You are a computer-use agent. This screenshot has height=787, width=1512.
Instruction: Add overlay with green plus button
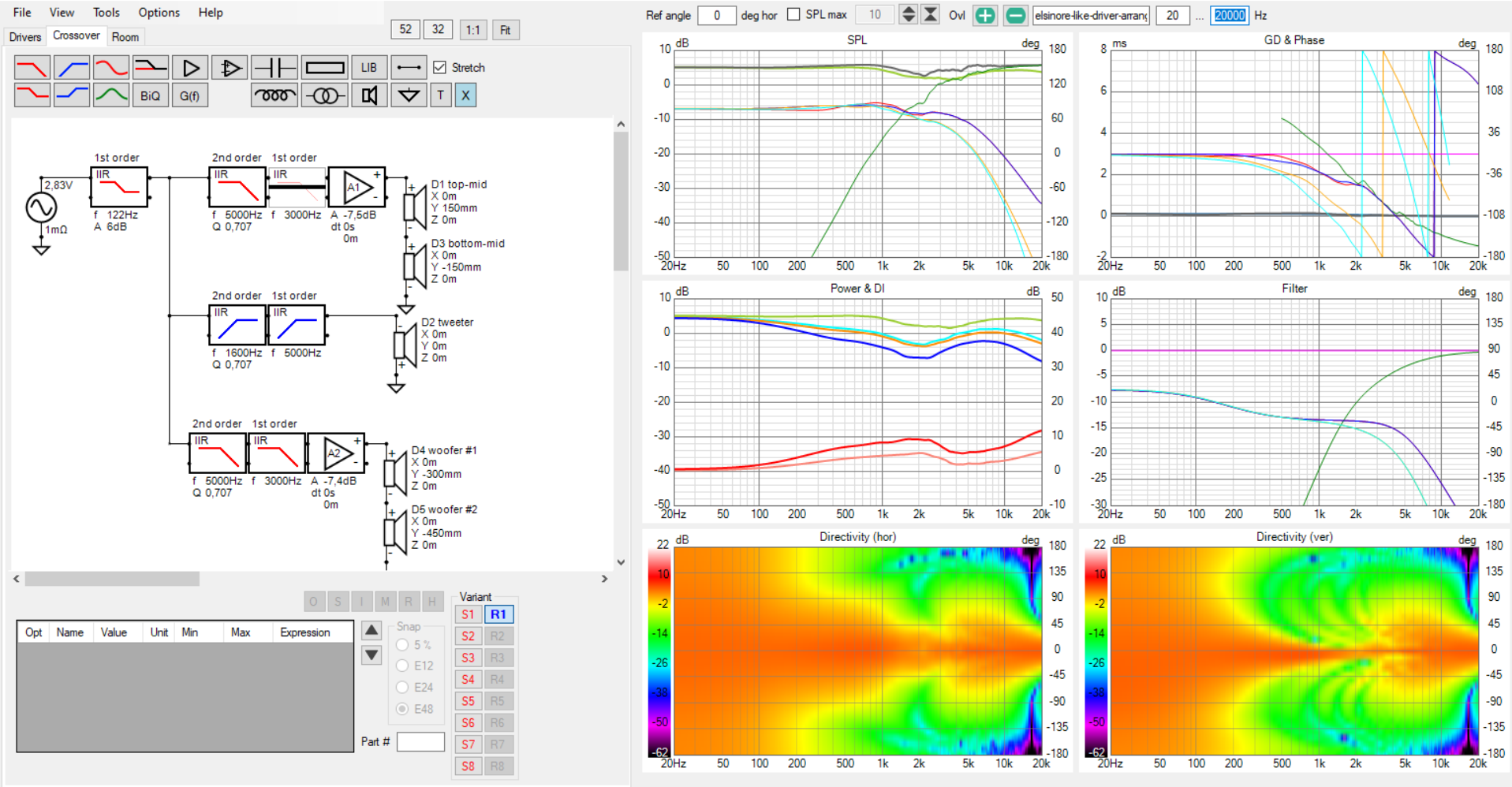(985, 15)
